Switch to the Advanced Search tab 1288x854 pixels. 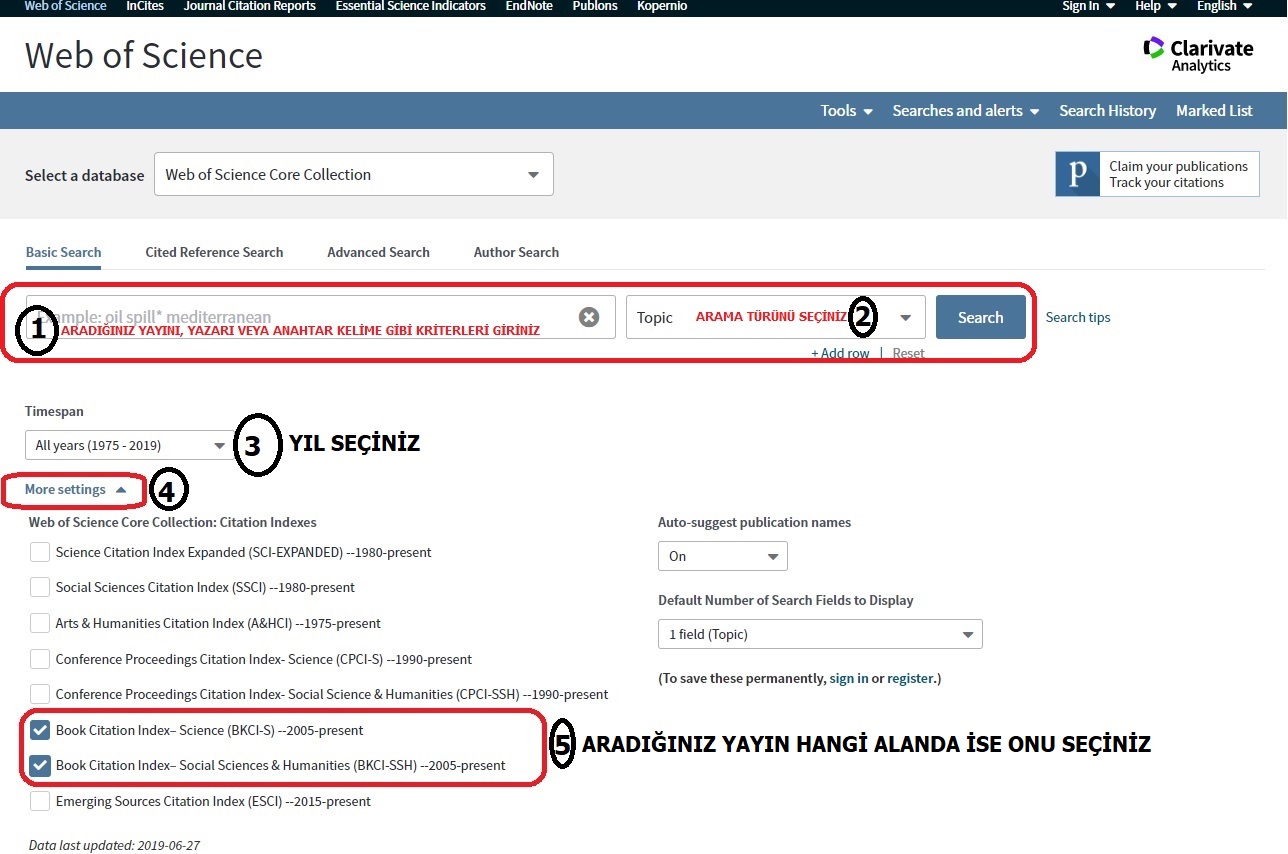(x=378, y=252)
